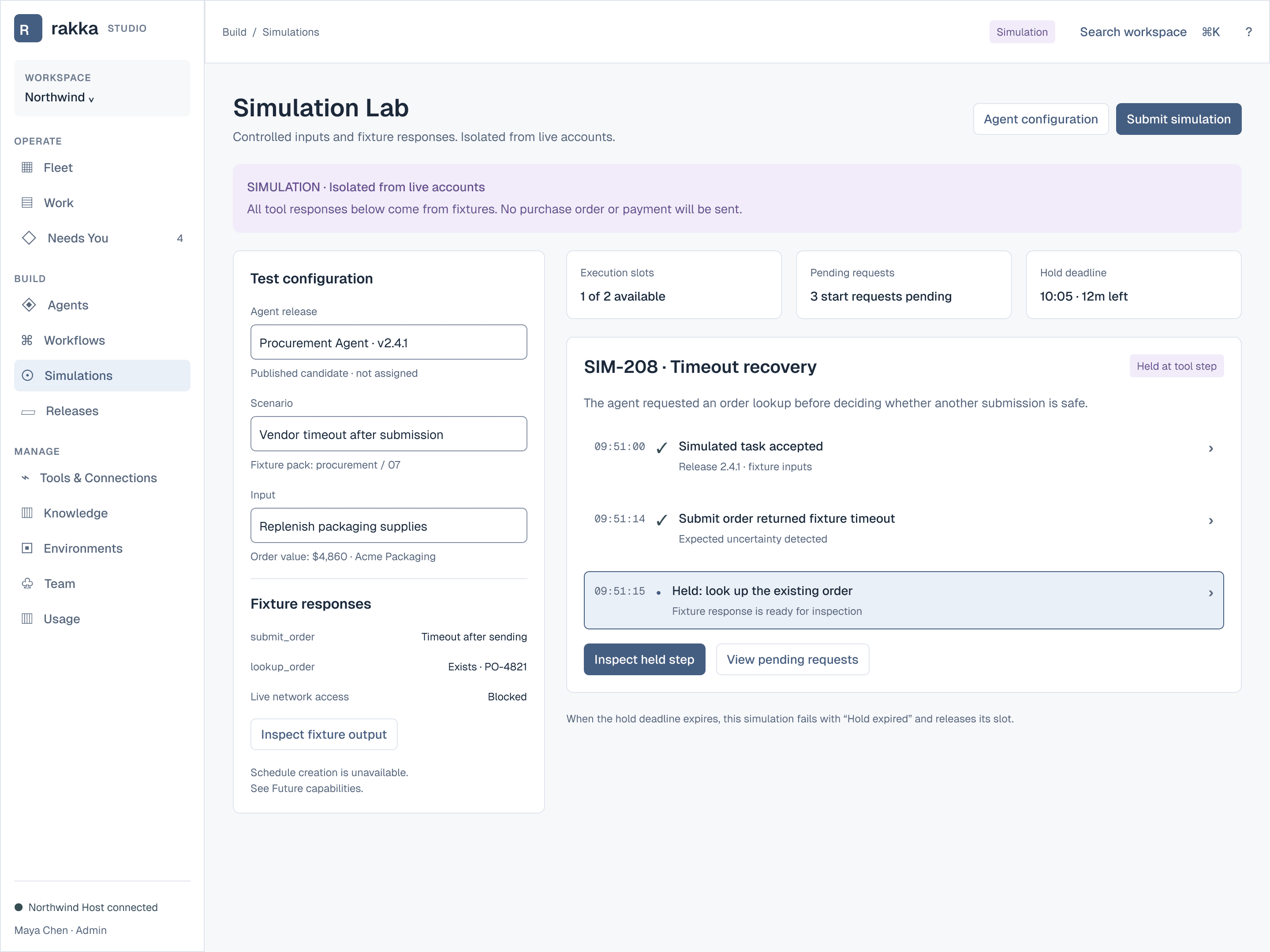Image resolution: width=1270 pixels, height=952 pixels.
Task: Click the Tools & Connections icon
Action: [x=25, y=477]
